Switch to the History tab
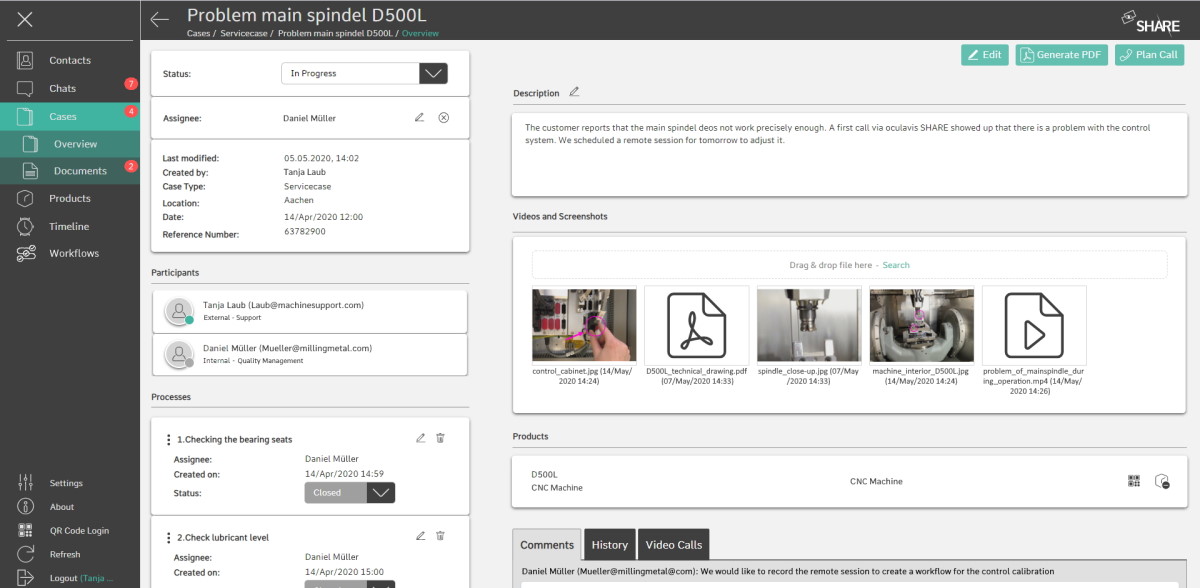Viewport: 1200px width, 588px height. (609, 545)
